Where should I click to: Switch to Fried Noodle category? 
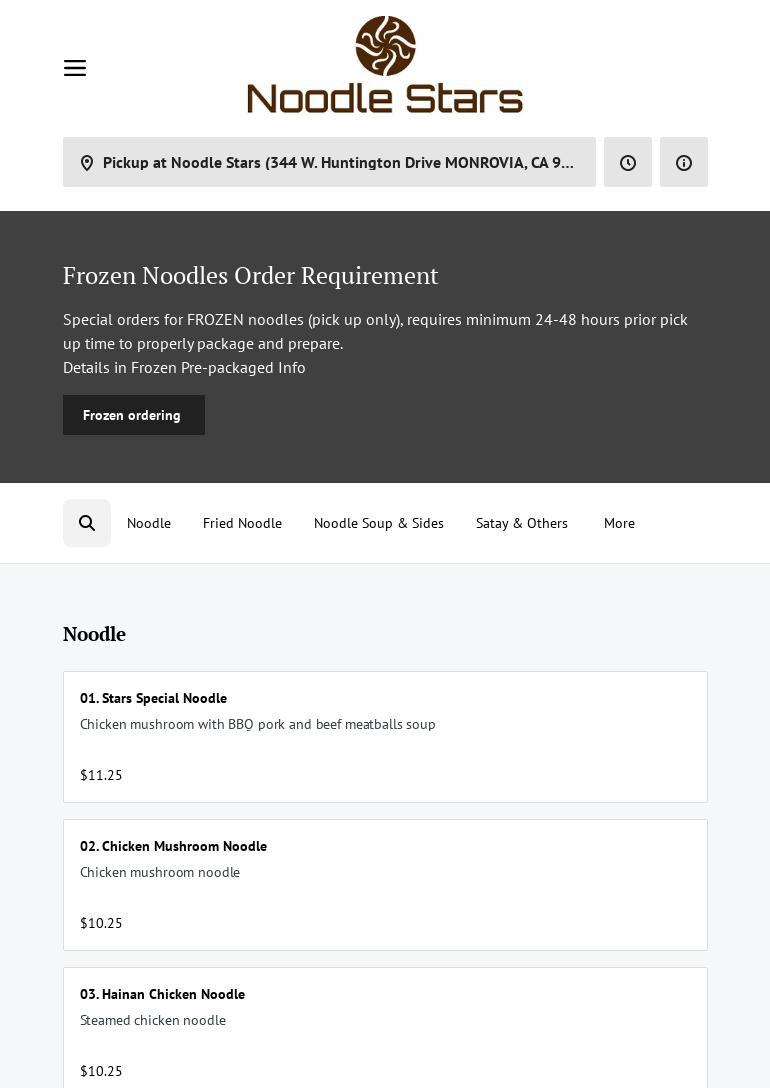[x=242, y=523]
